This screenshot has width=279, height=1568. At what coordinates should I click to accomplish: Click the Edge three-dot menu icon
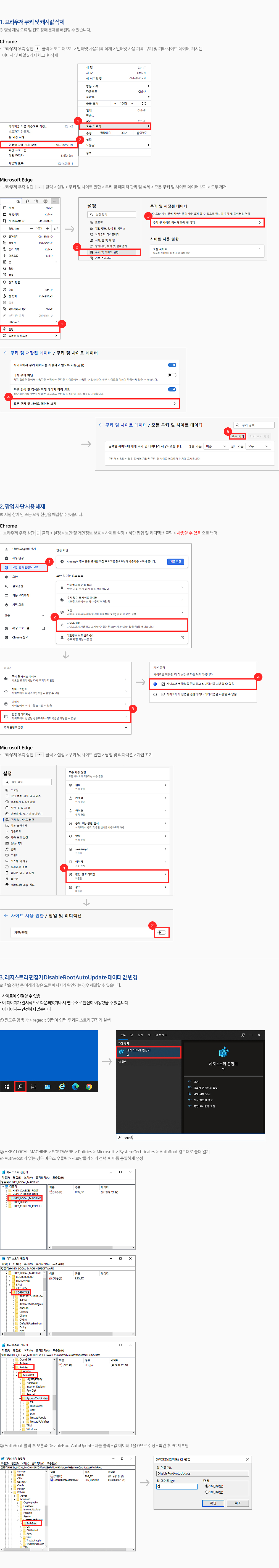55,201
